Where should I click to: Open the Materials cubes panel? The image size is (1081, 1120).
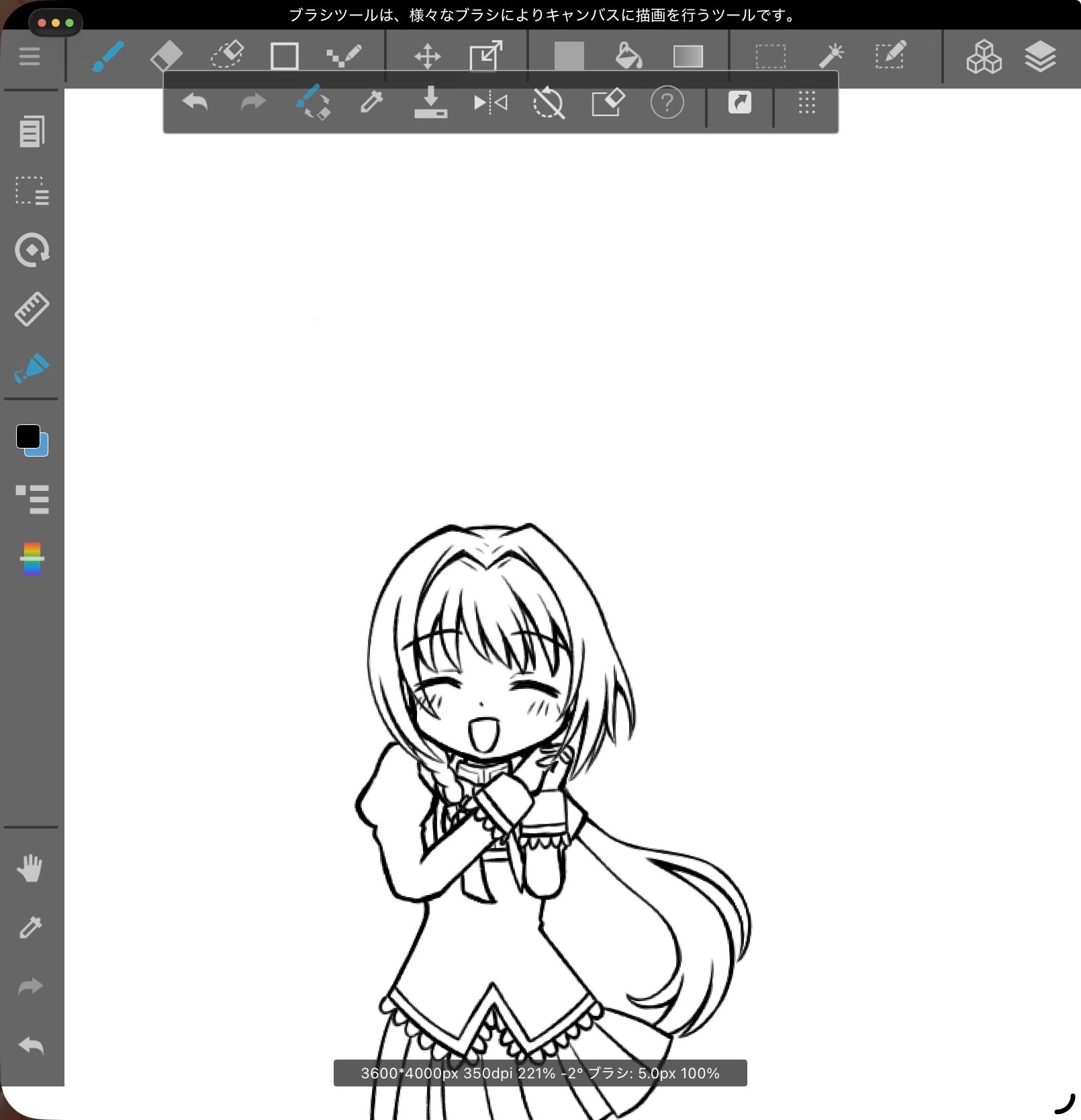984,56
